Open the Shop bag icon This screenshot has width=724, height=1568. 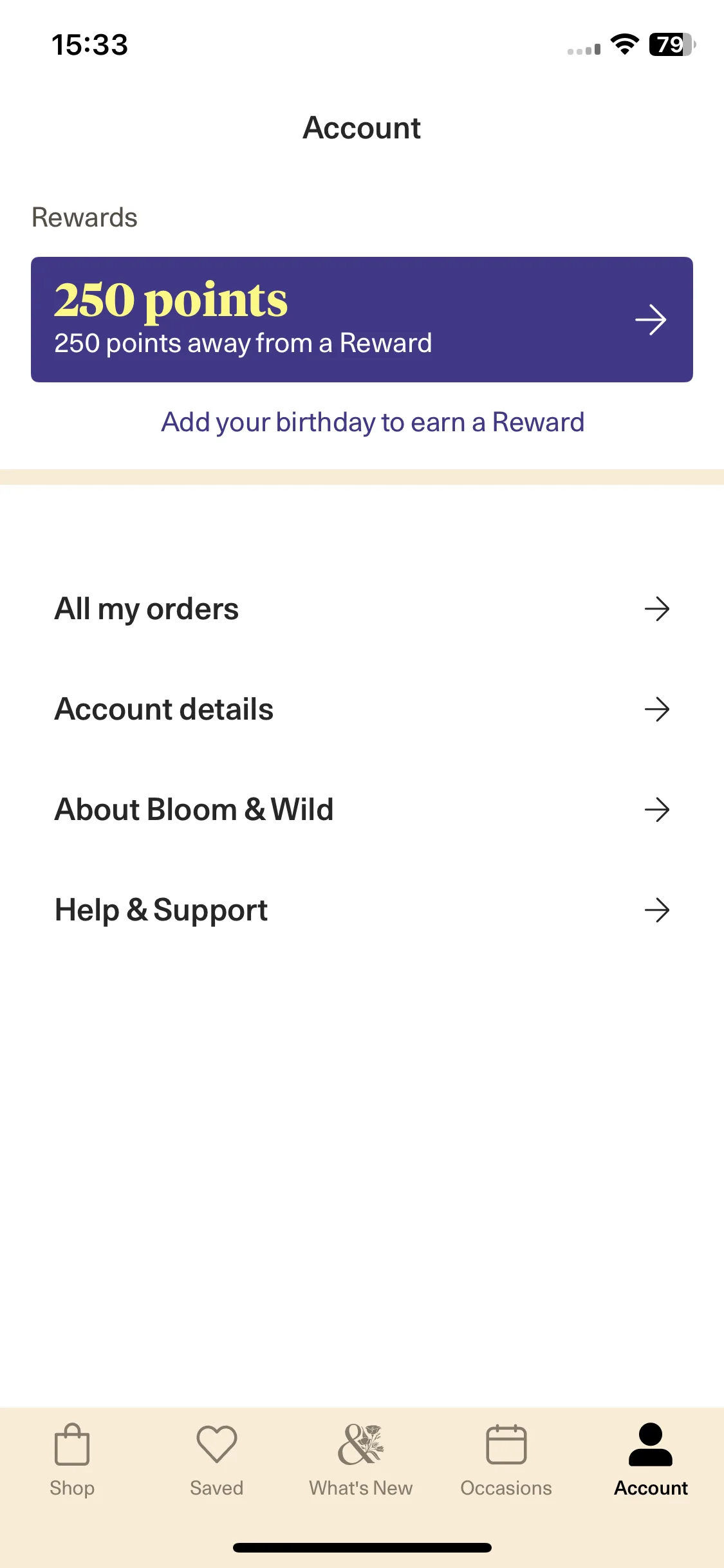72,1444
